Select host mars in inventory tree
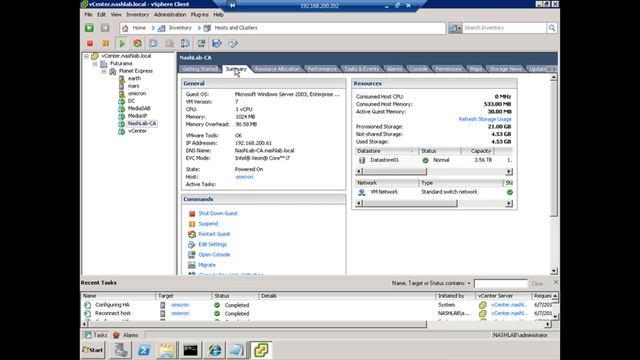This screenshot has width=640, height=360. (133, 86)
